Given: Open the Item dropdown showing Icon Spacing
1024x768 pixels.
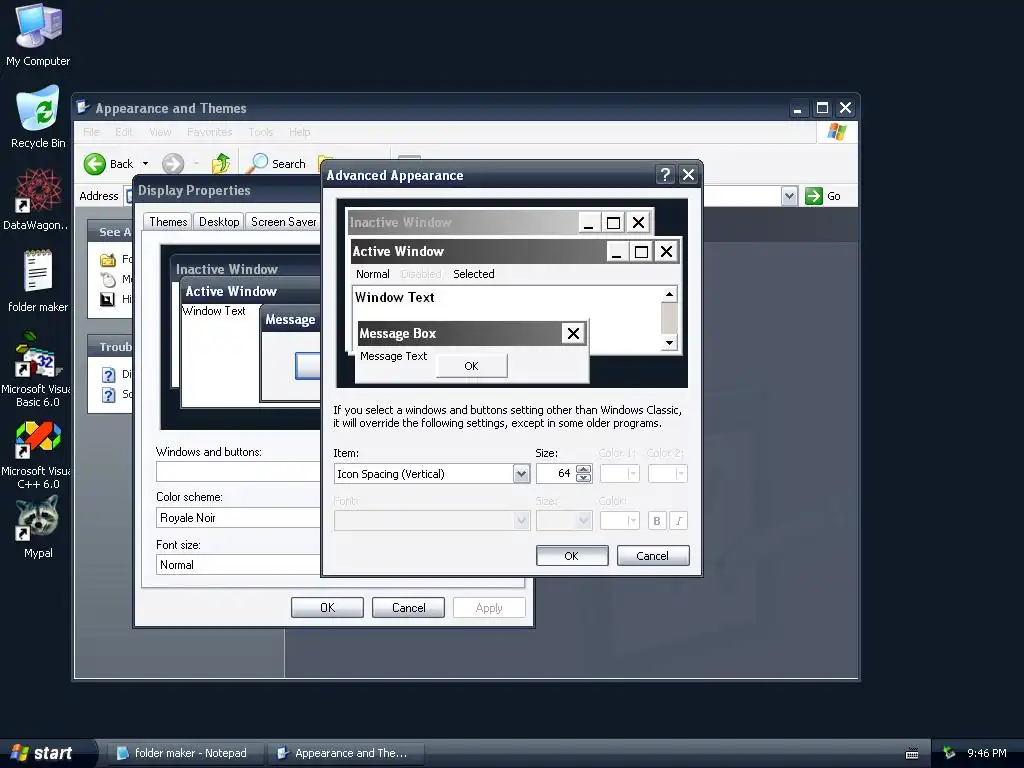Looking at the screenshot, I should 521,473.
